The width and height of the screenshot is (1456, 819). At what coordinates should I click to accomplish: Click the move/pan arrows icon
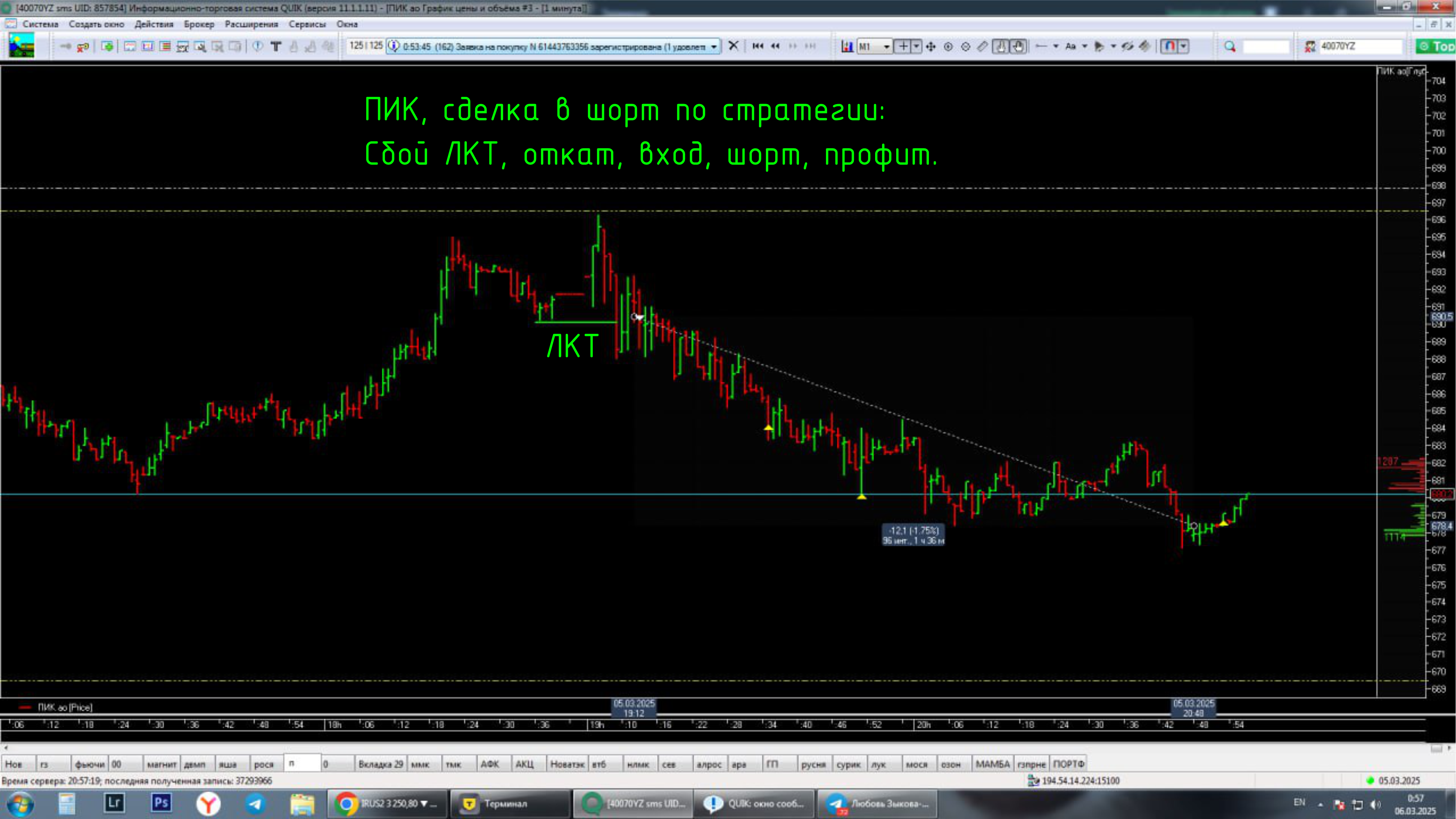[931, 46]
